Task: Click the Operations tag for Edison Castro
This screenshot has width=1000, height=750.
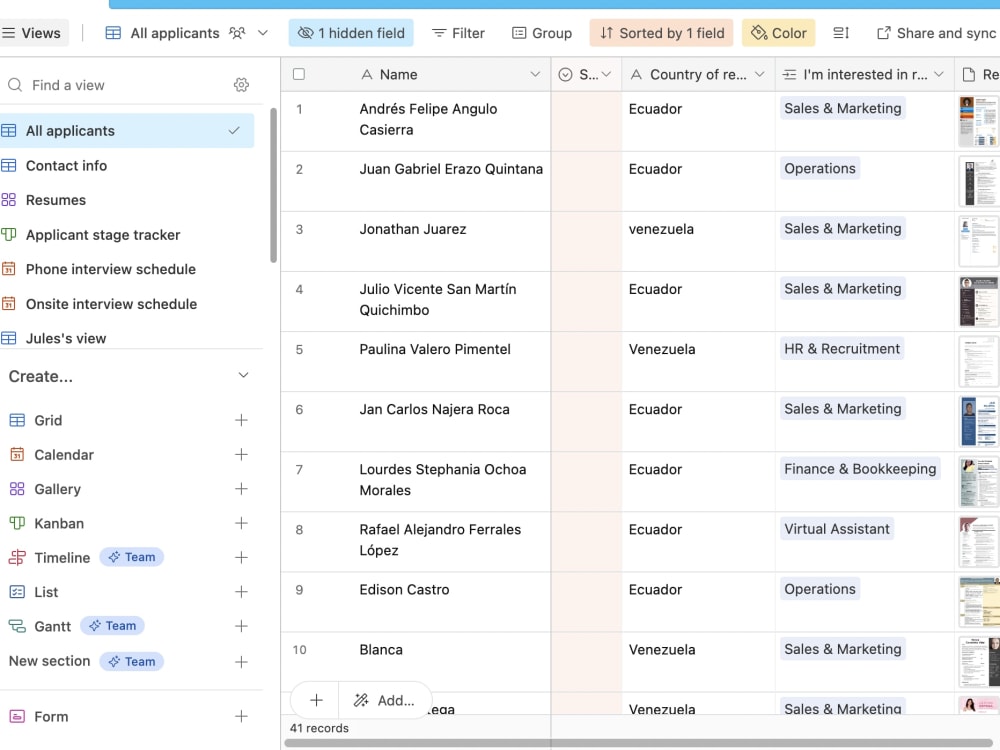Action: pyautogui.click(x=820, y=589)
